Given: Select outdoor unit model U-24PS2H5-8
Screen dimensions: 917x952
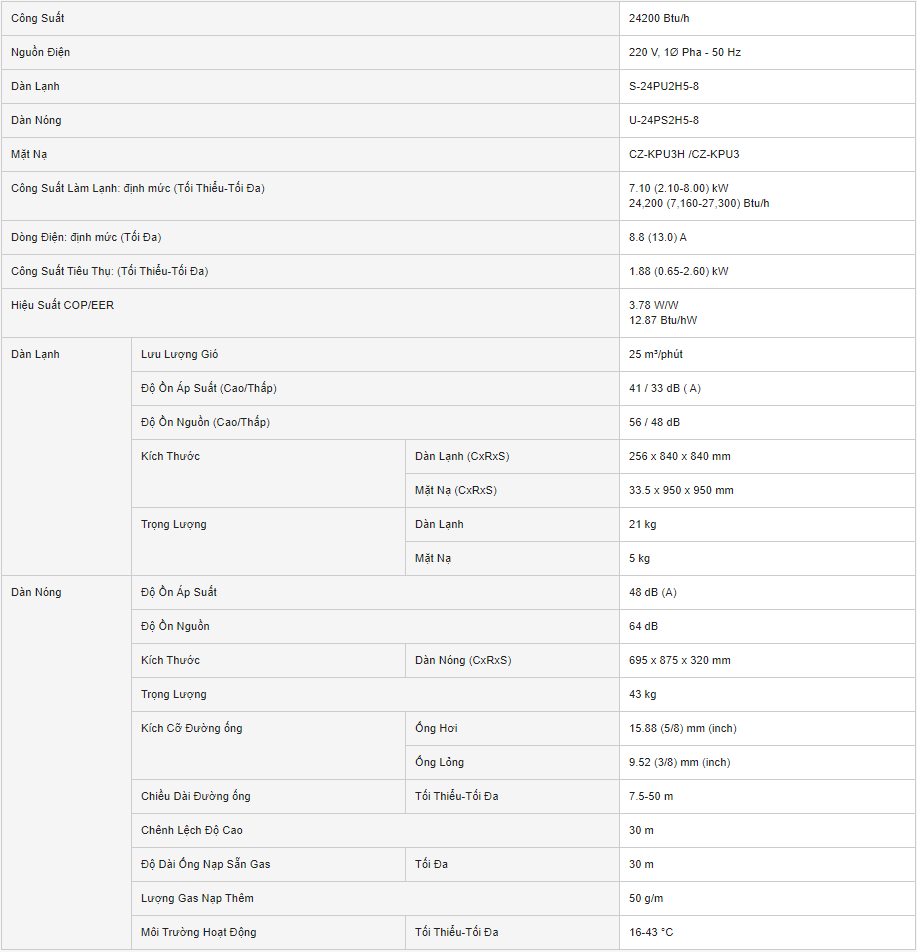Looking at the screenshot, I should tap(664, 120).
